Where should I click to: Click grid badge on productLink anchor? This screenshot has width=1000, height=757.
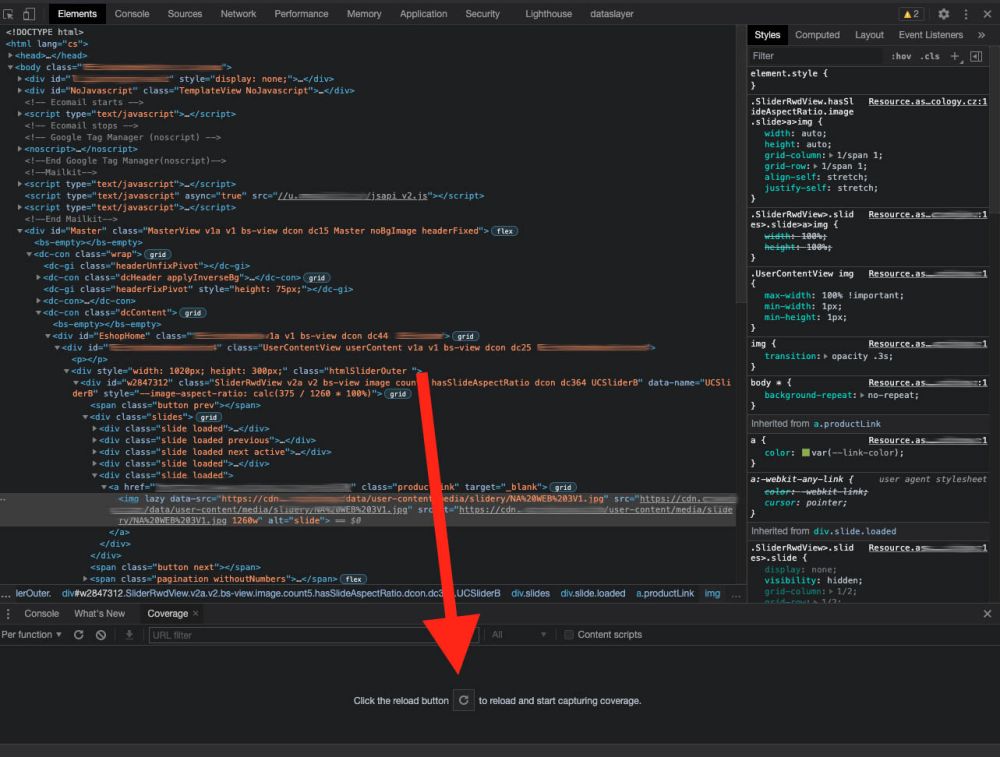click(562, 487)
